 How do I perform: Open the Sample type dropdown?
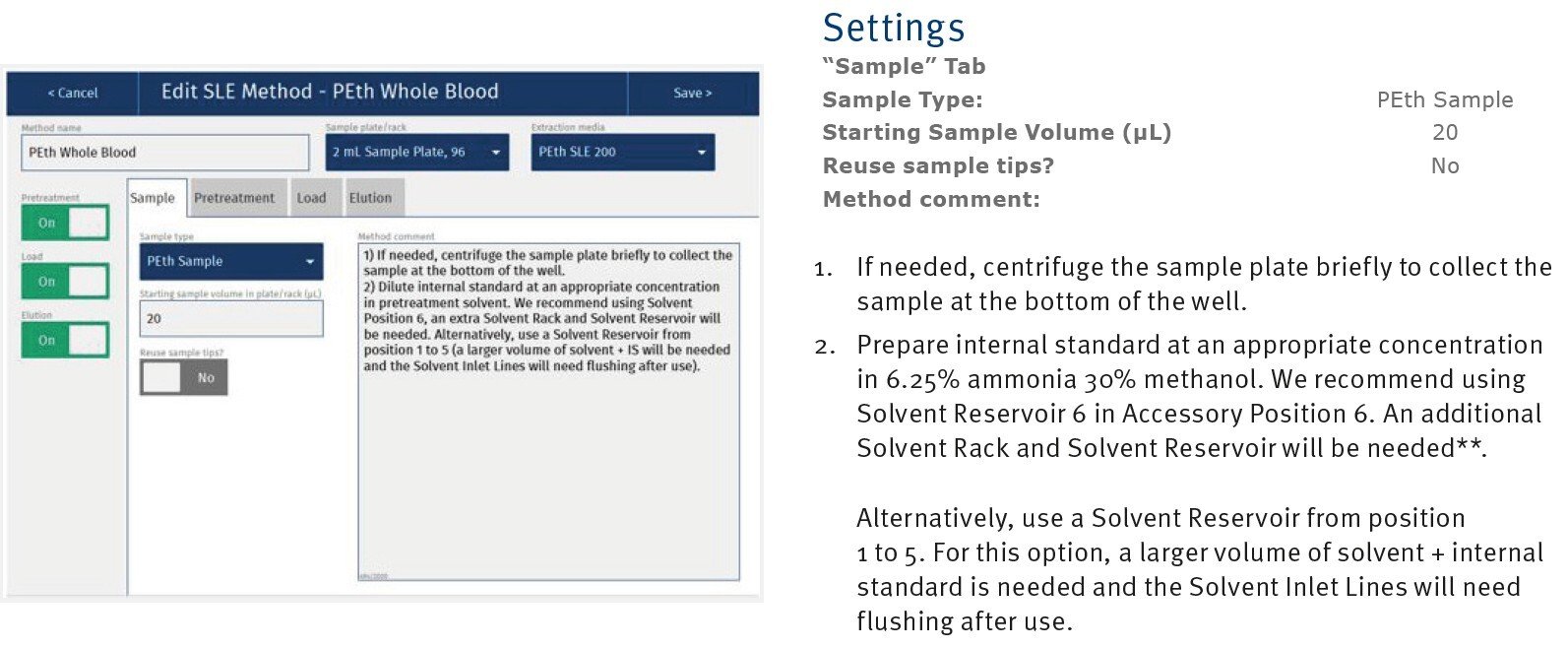230,262
